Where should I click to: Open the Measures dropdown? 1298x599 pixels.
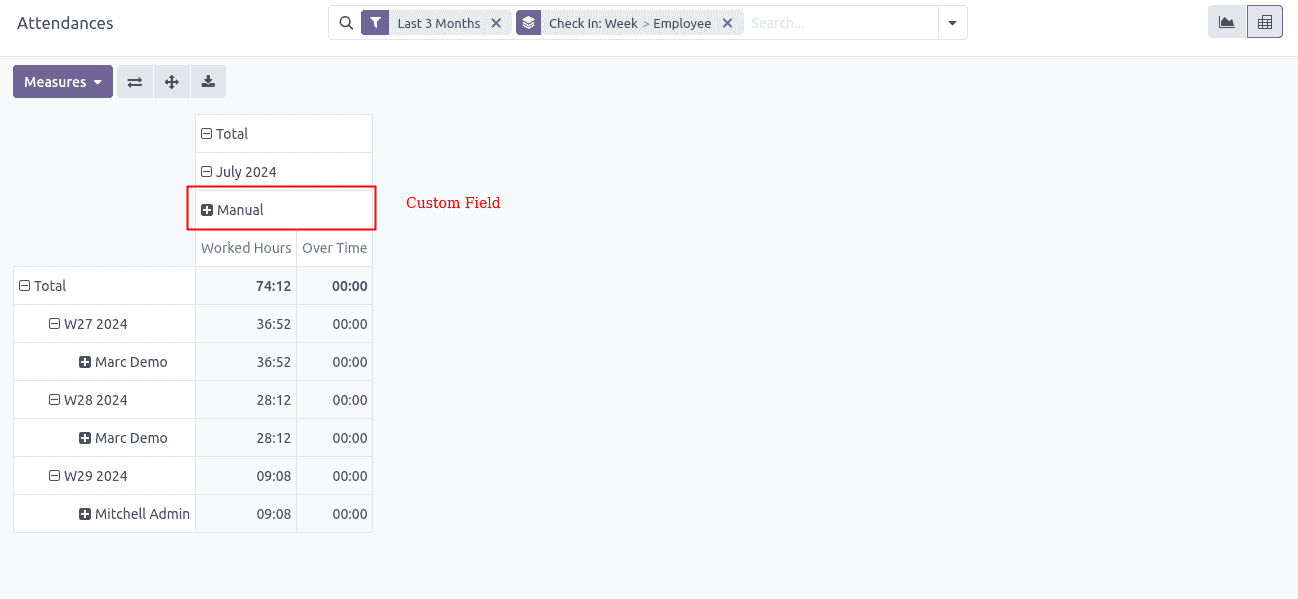click(63, 82)
